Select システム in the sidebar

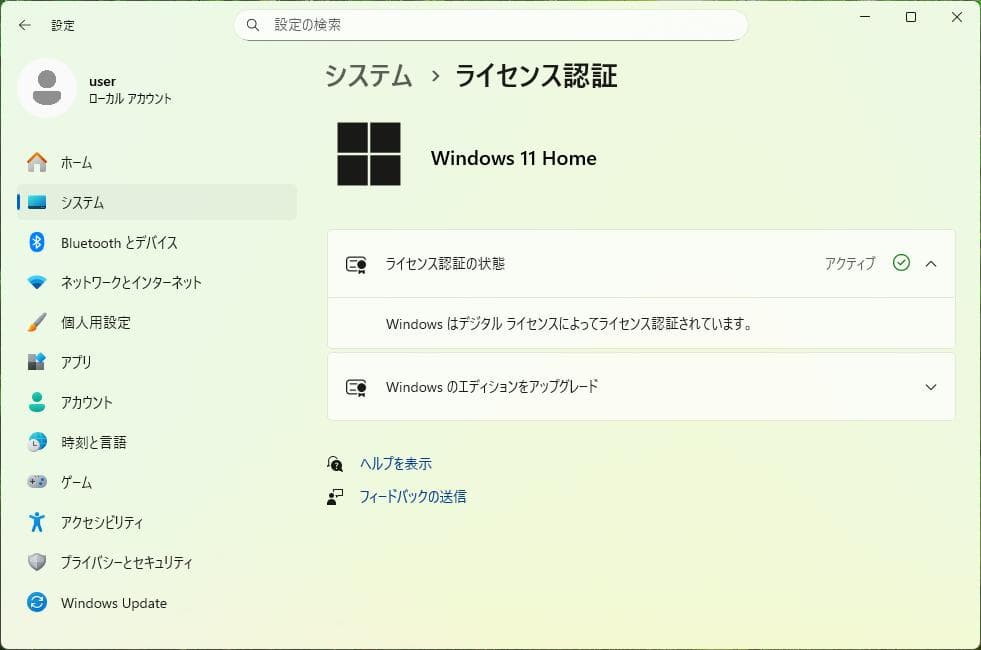157,202
